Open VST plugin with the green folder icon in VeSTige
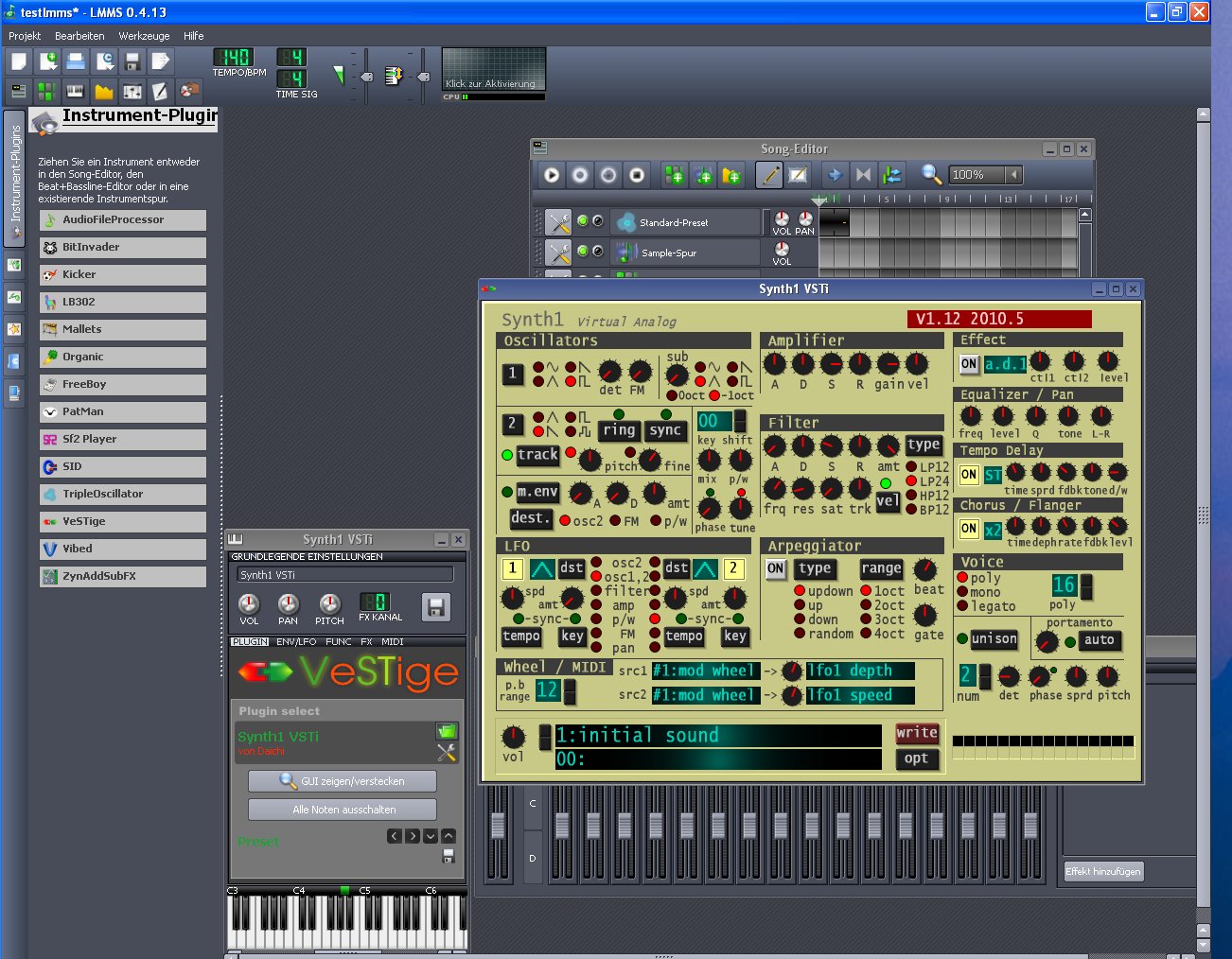Viewport: 1232px width, 959px height. [x=447, y=731]
